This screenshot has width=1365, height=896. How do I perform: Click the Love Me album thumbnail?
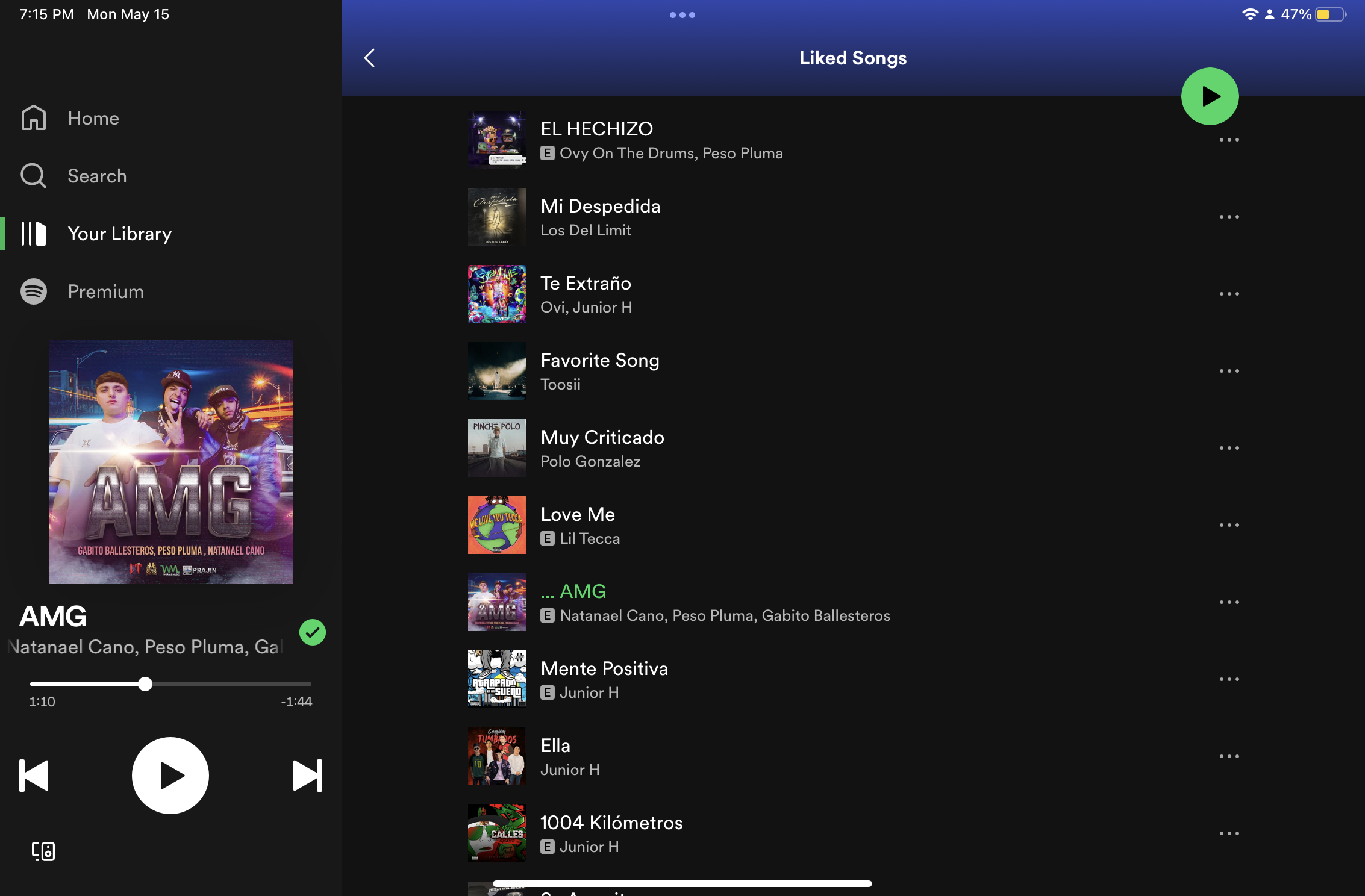(x=497, y=525)
